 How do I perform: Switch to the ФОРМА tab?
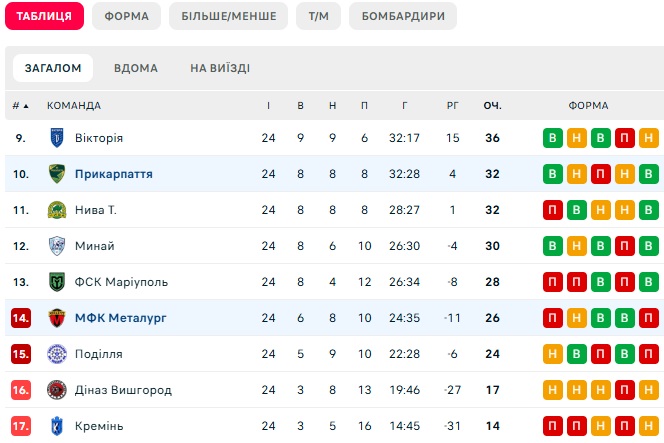[127, 16]
